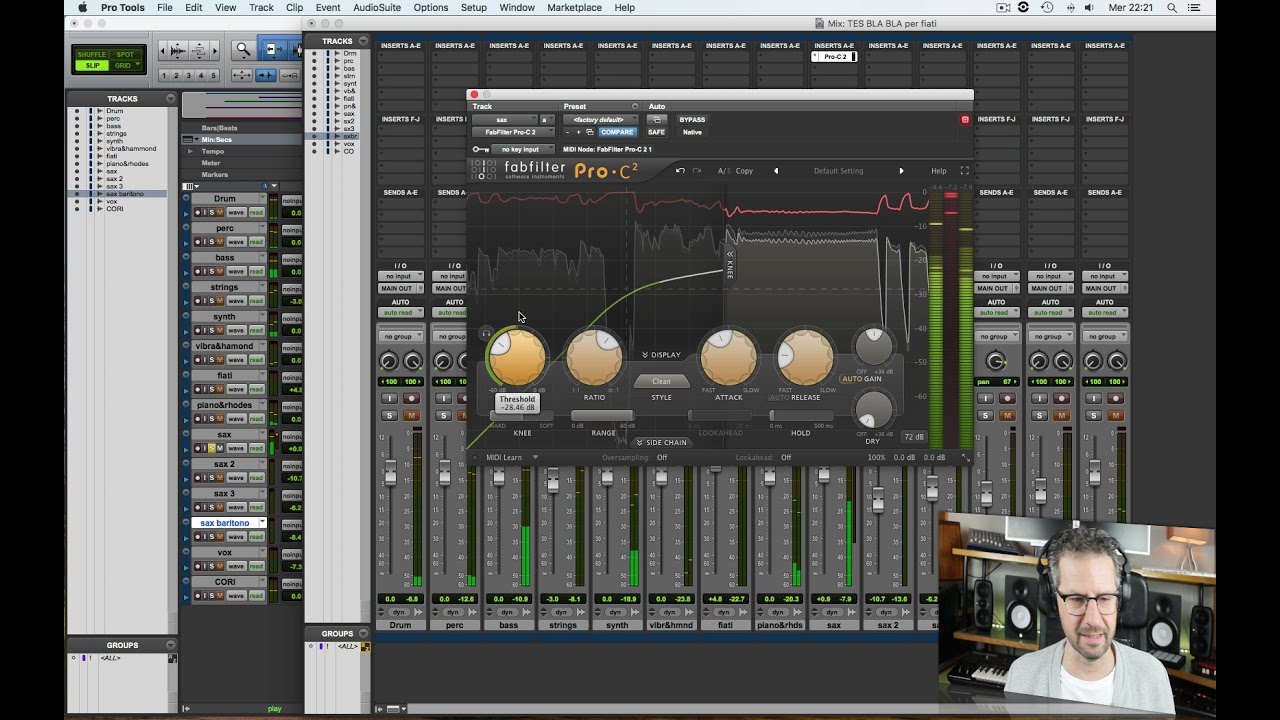Toggle BYPASS on the plug-in window
Image resolution: width=1280 pixels, height=720 pixels.
(692, 119)
